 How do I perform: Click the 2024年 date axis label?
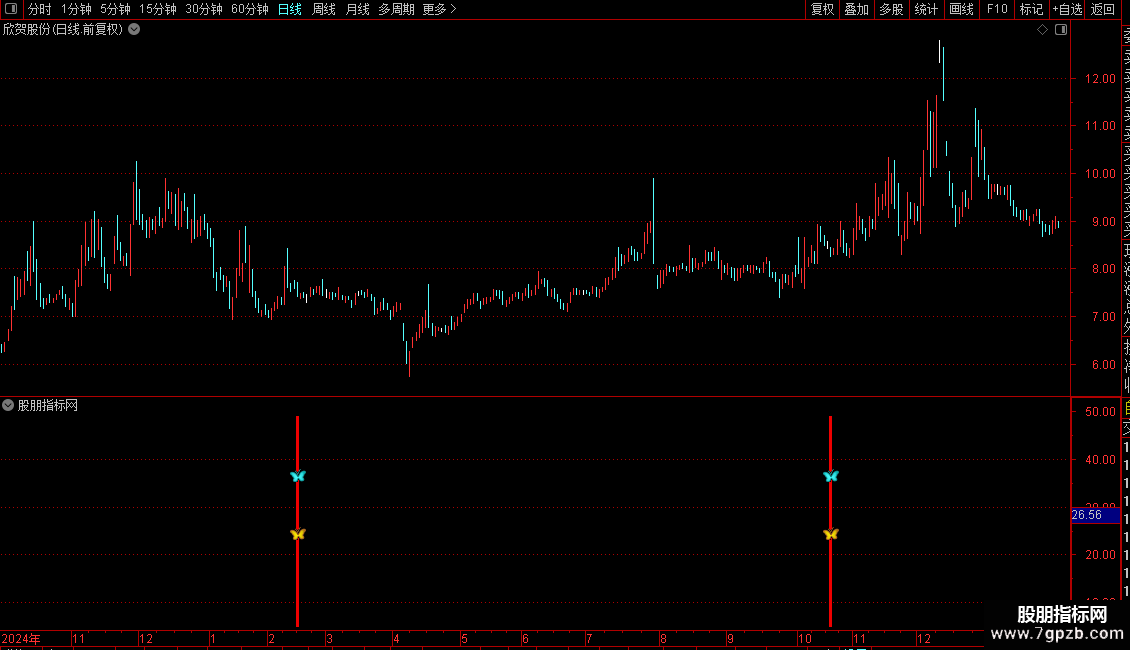(x=21, y=638)
